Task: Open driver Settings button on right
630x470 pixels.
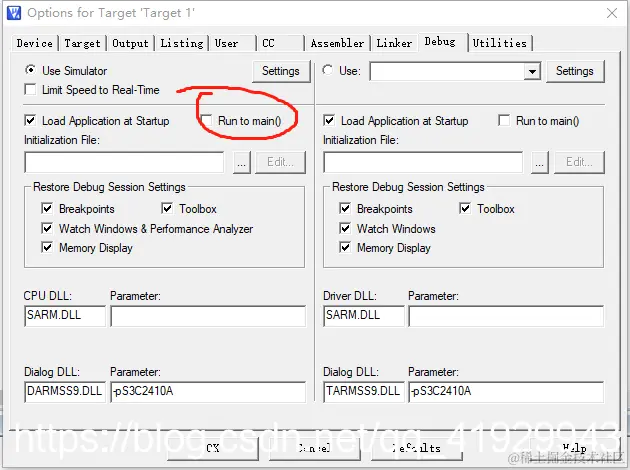Action: 575,71
